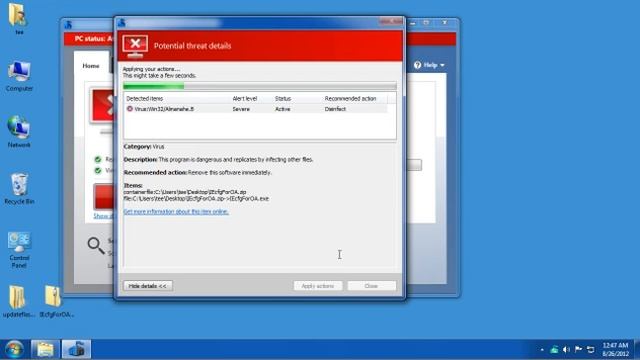Select the Control Panel desktop icon

point(19,250)
